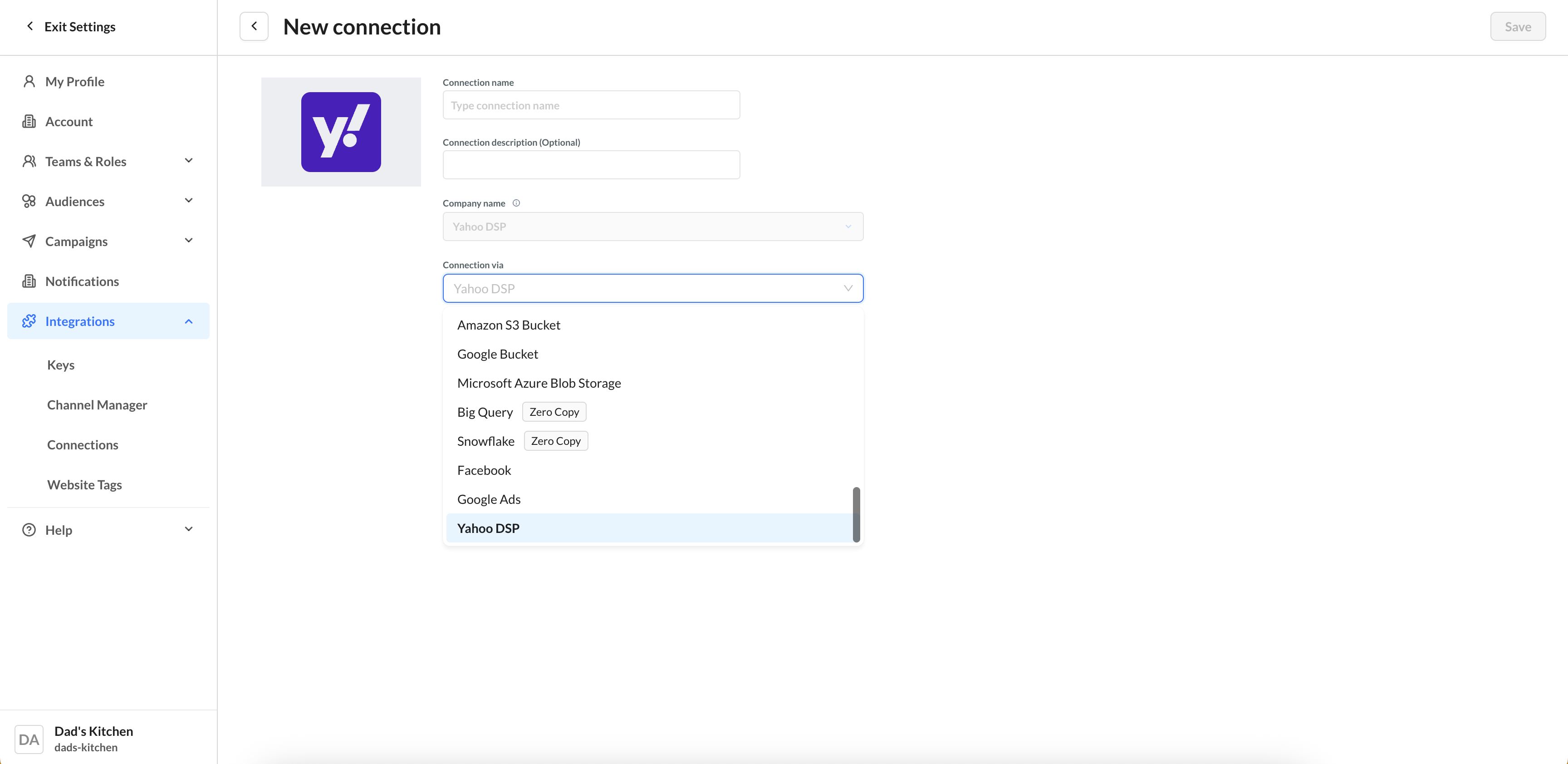Choose Snowflake Zero Copy option
The image size is (1568, 764).
tap(486, 441)
